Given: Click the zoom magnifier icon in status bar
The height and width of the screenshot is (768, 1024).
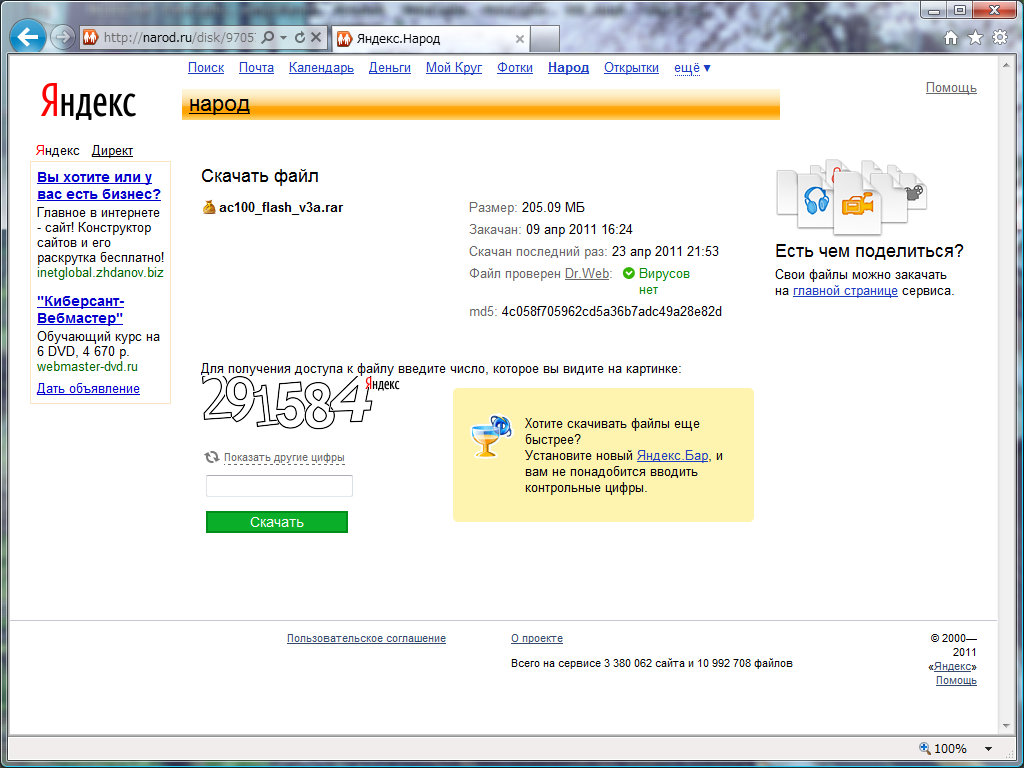Looking at the screenshot, I should pyautogui.click(x=925, y=748).
